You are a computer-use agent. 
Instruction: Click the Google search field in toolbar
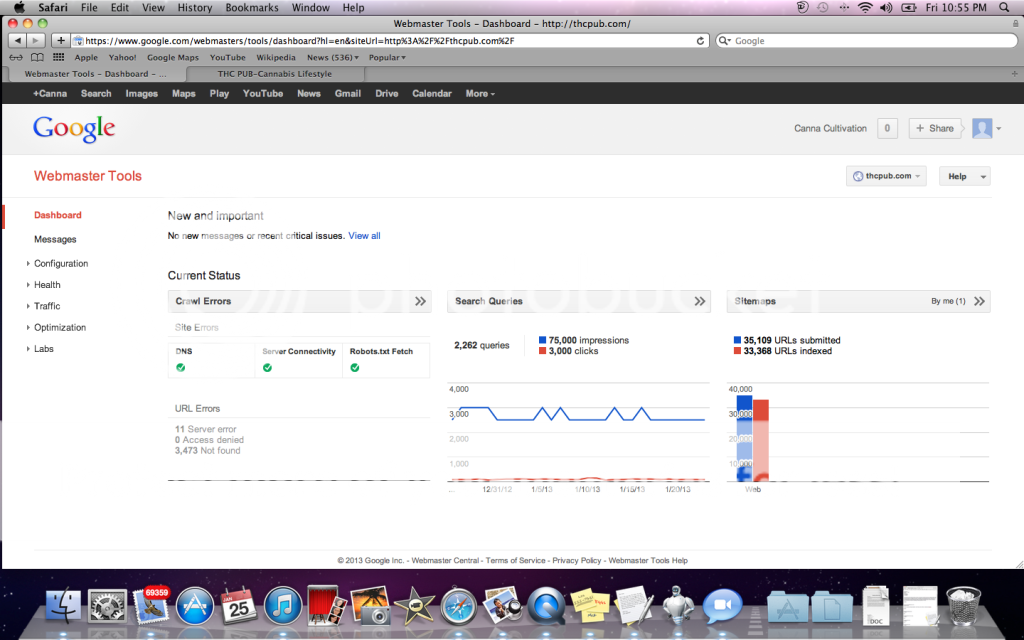tap(866, 40)
